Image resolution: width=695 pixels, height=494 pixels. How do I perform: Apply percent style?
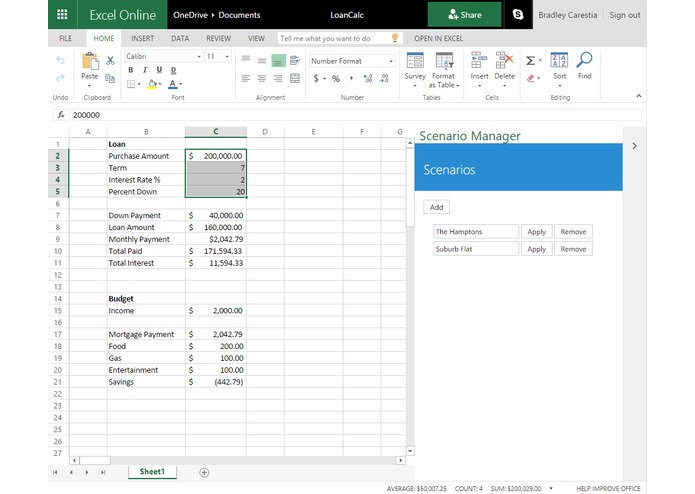(x=336, y=78)
